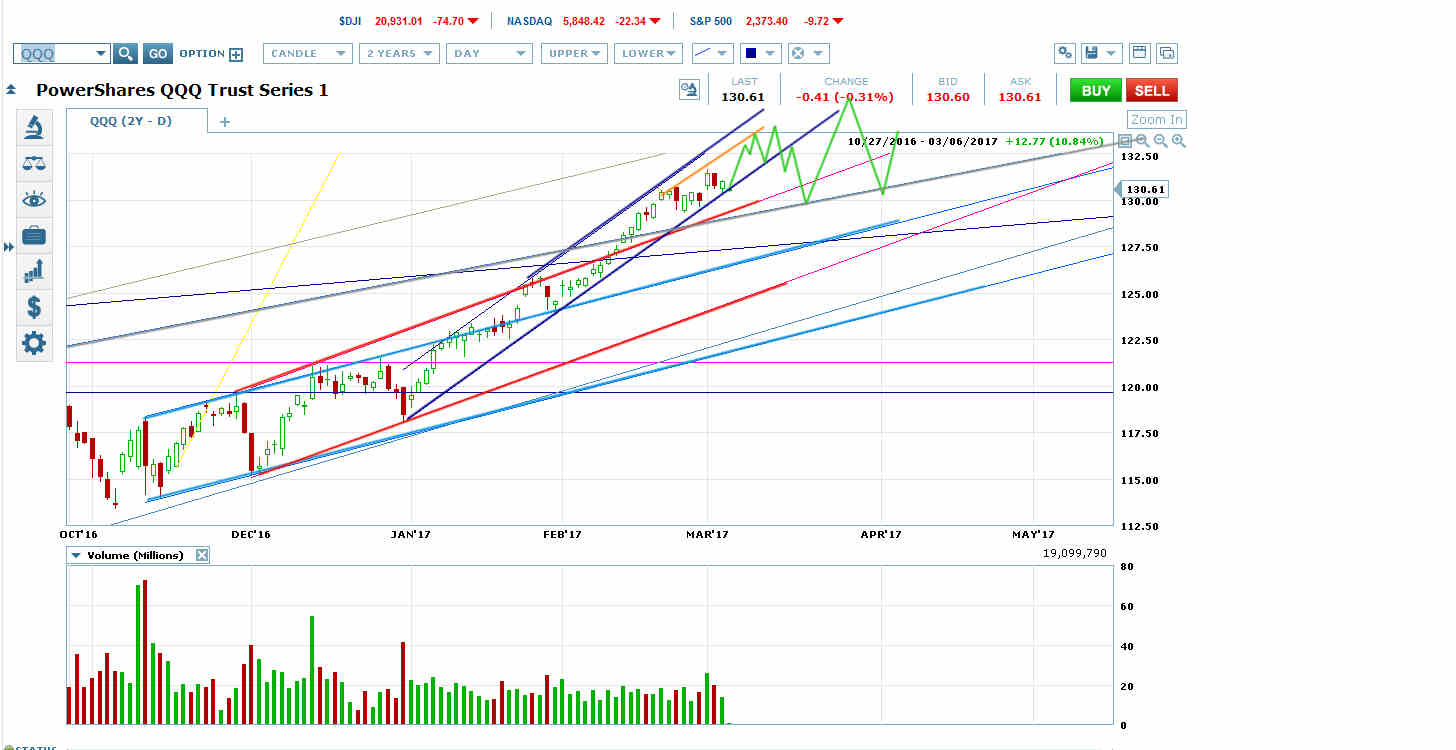Screen dimensions: 1456x750
Task: Open the watch eye sidebar icon
Action: tap(34, 199)
